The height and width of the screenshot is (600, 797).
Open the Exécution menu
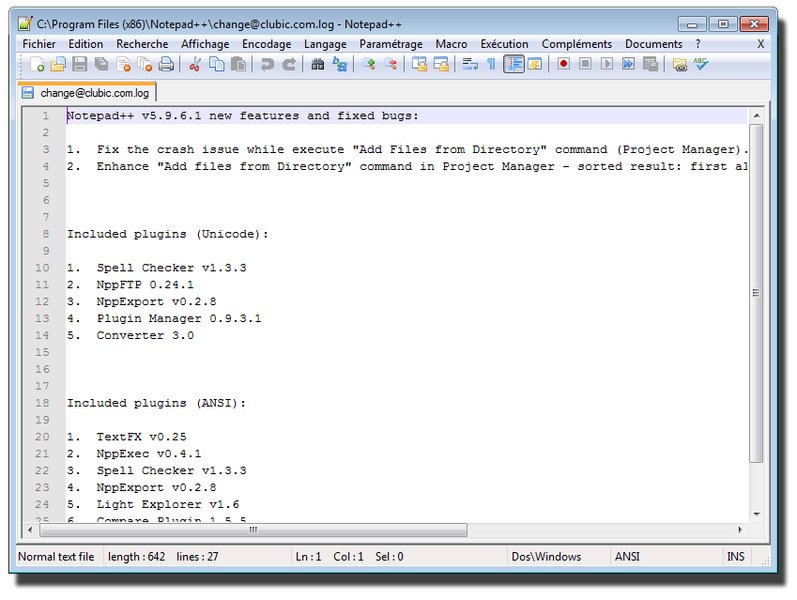tap(504, 44)
